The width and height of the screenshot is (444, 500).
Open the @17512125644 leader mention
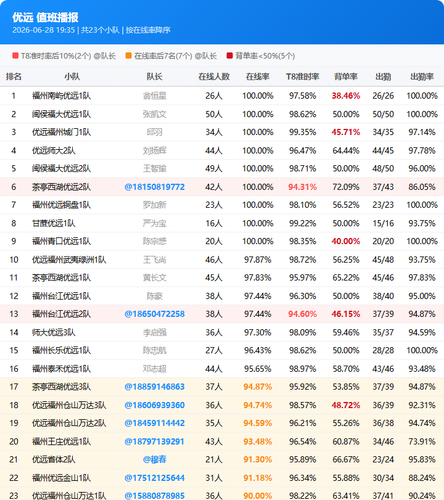point(154,478)
